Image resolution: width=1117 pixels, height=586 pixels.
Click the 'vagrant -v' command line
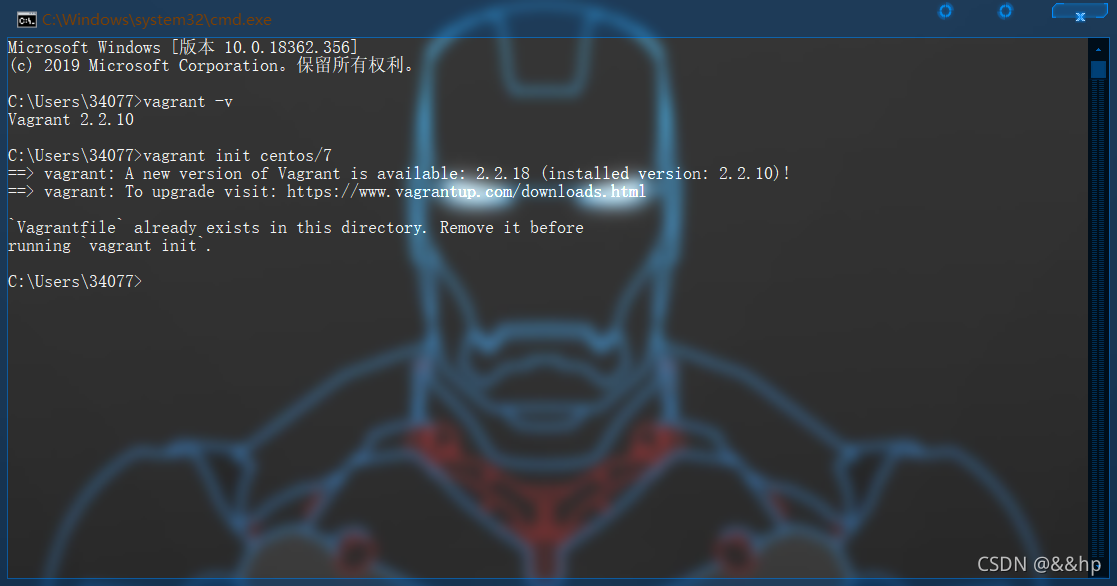point(120,102)
